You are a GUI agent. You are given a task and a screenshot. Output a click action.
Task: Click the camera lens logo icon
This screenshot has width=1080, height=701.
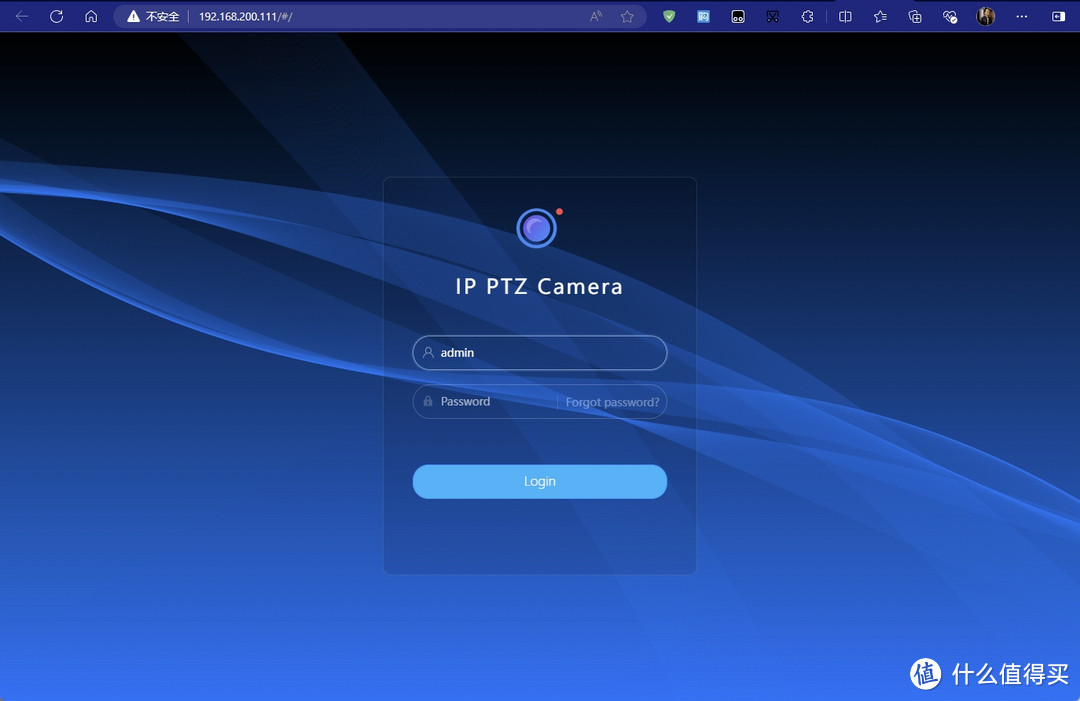(x=537, y=229)
